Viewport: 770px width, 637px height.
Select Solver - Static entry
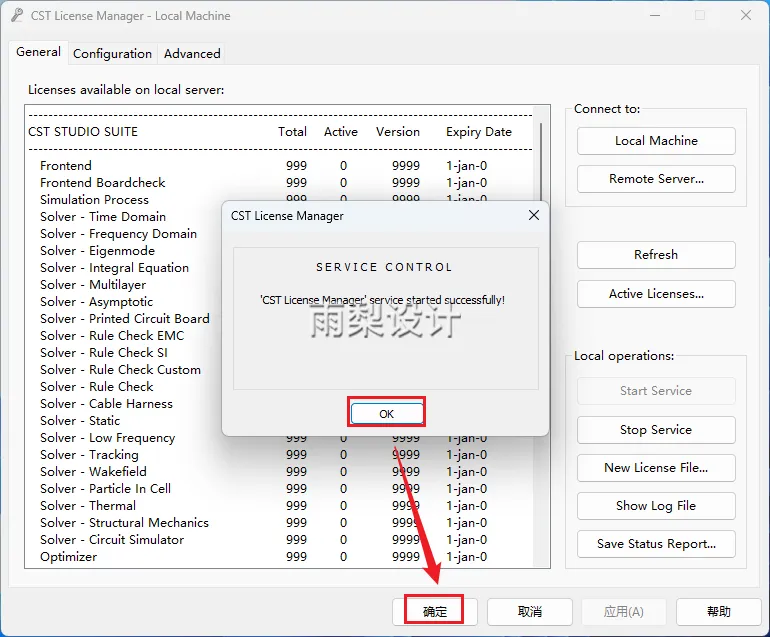pos(80,421)
